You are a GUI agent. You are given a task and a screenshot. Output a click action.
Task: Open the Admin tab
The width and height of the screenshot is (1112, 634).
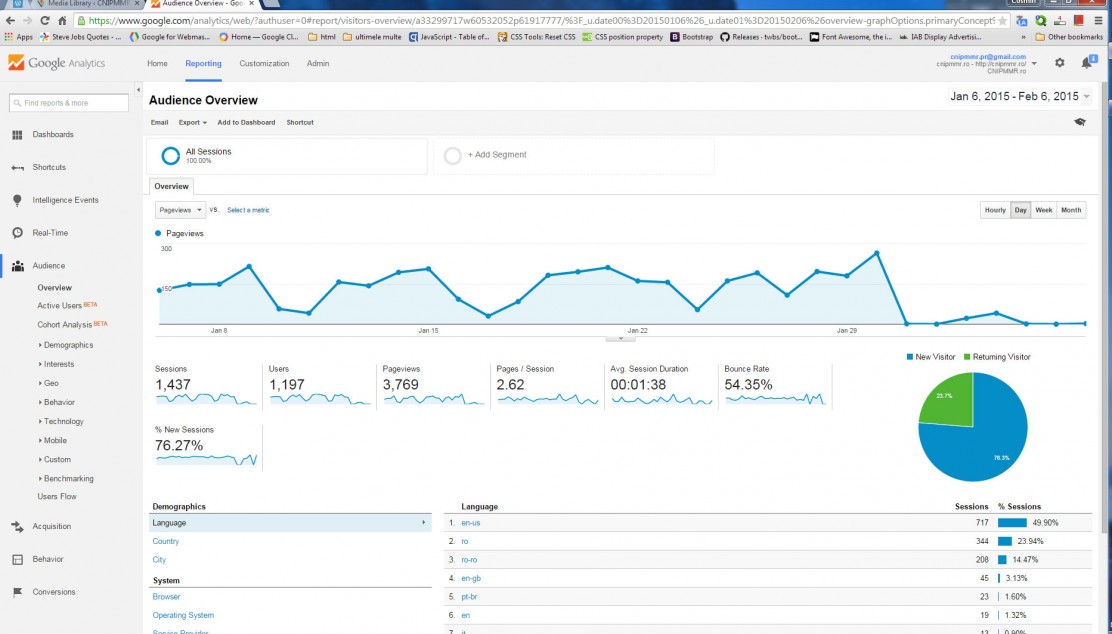click(x=318, y=63)
